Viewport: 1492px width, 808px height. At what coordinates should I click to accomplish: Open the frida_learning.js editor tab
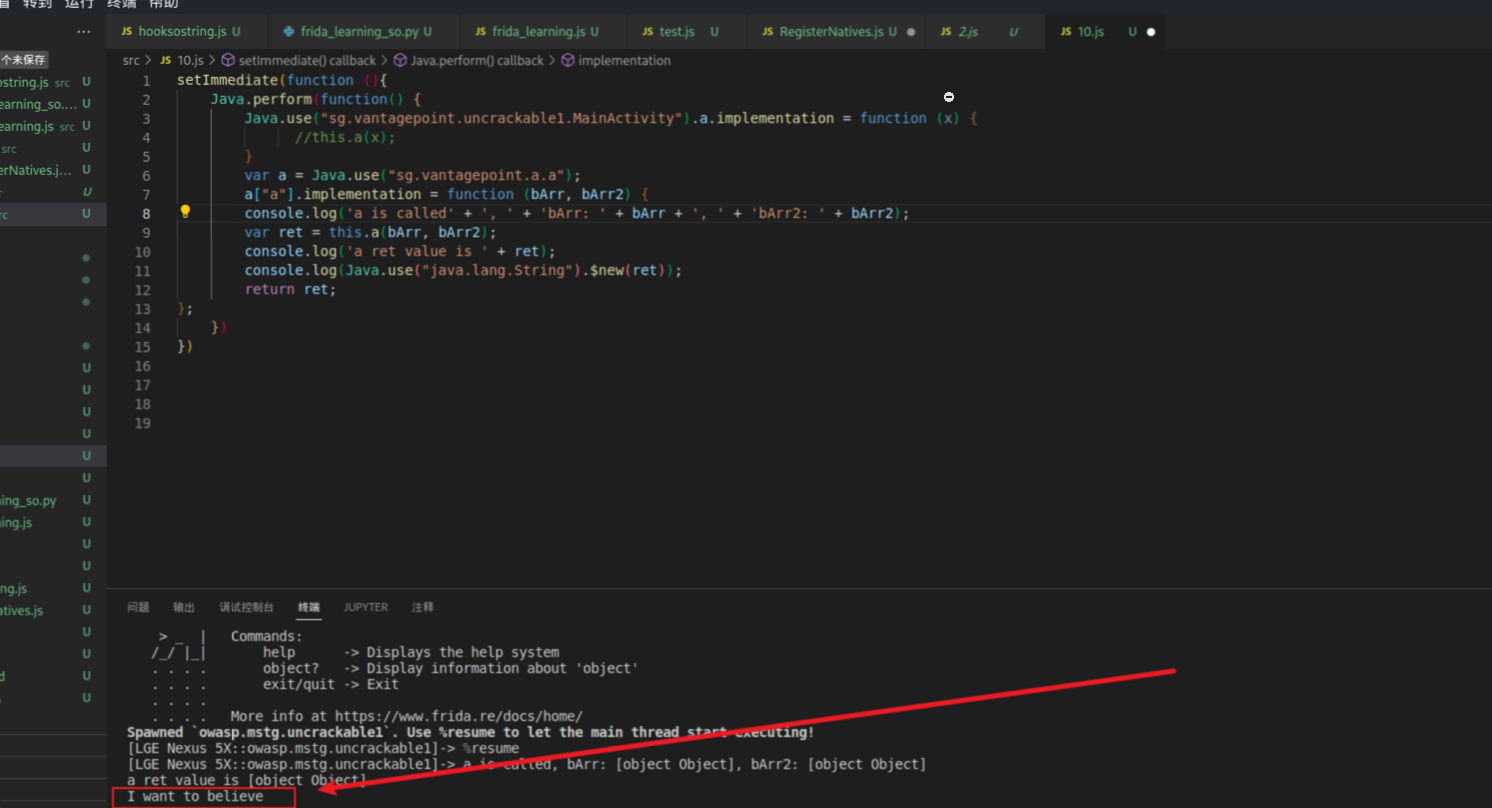pos(544,32)
